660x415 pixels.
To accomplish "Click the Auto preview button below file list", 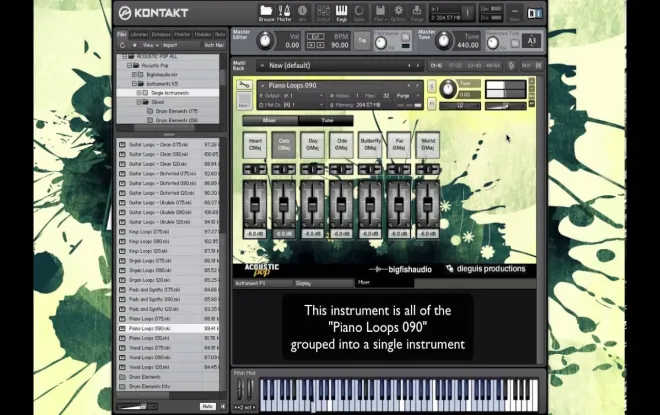I will pos(207,406).
